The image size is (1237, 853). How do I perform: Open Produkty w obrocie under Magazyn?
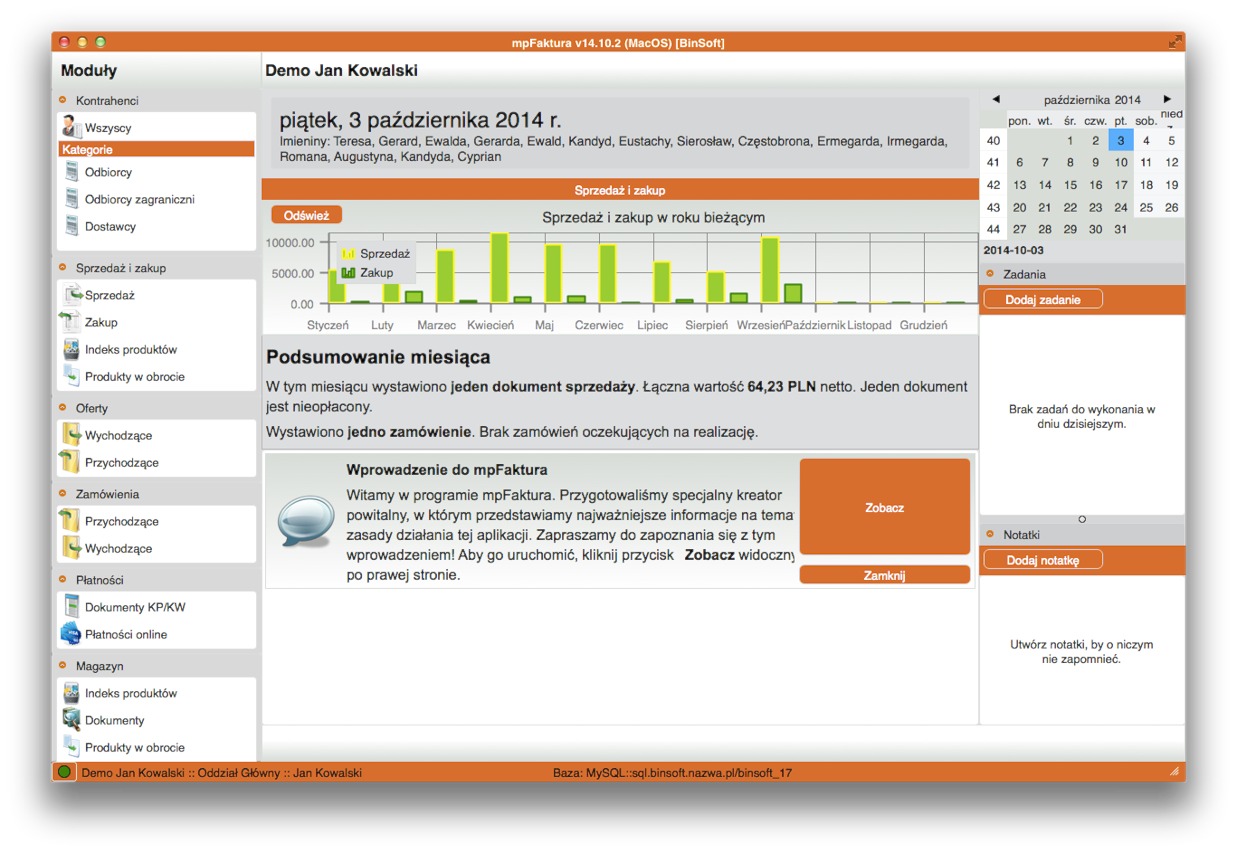(x=71, y=747)
